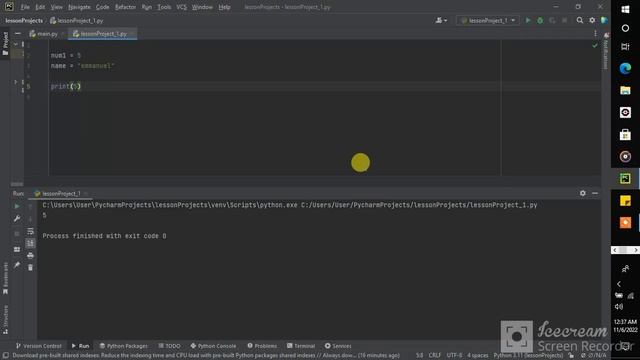
Task: Open the Refactor menu
Action: [x=125, y=7]
